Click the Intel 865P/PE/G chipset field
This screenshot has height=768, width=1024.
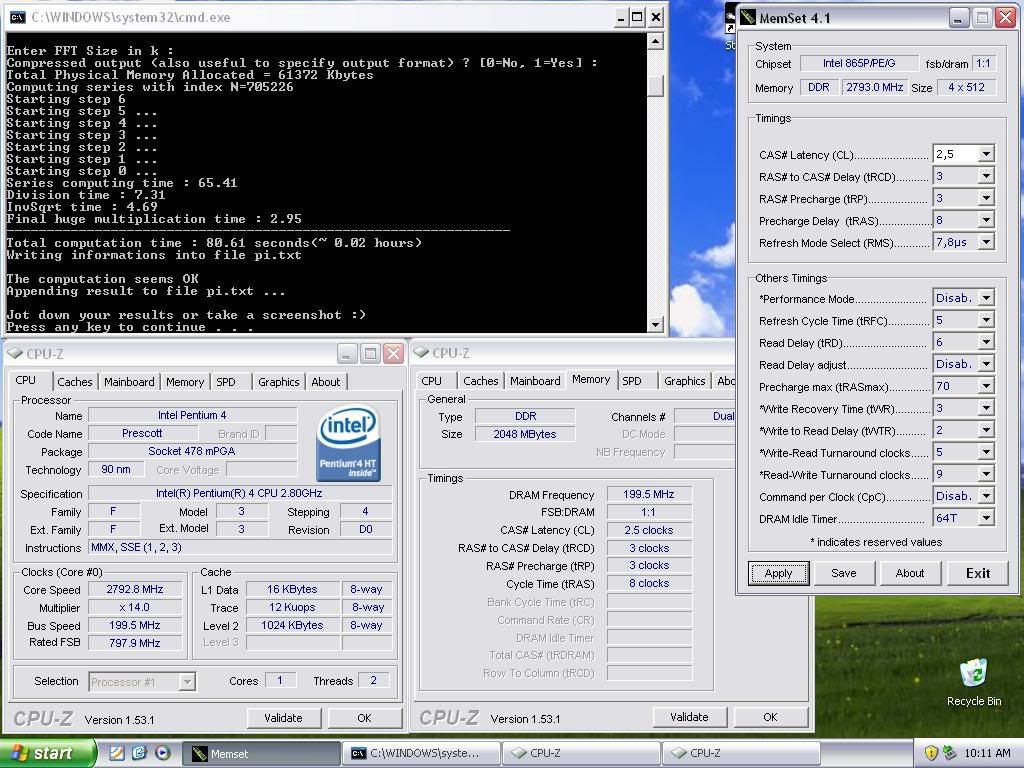(859, 63)
